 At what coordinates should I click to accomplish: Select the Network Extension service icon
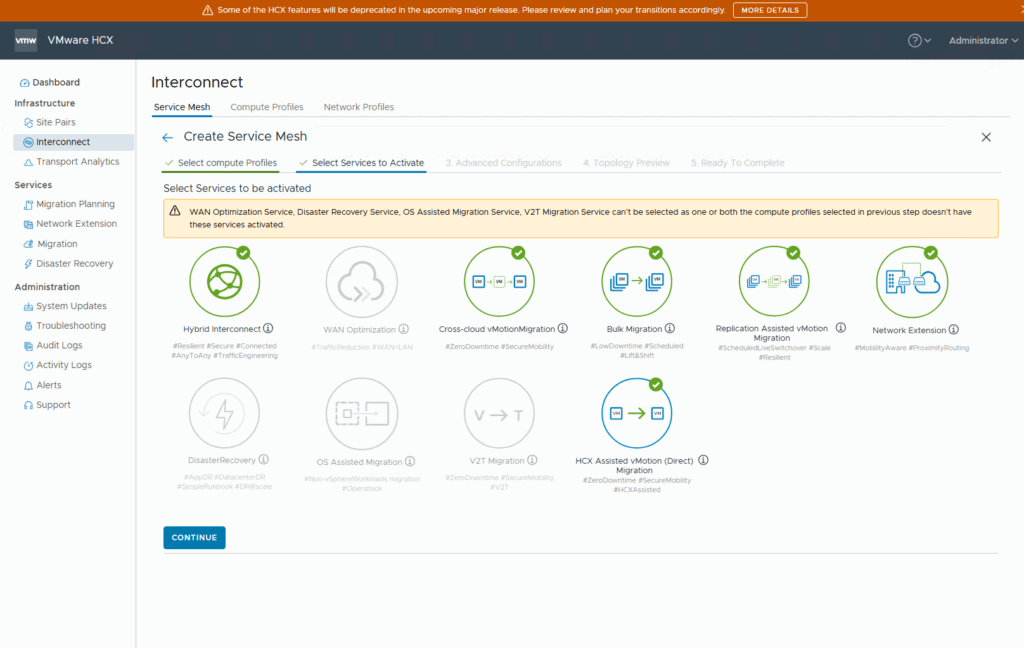911,283
